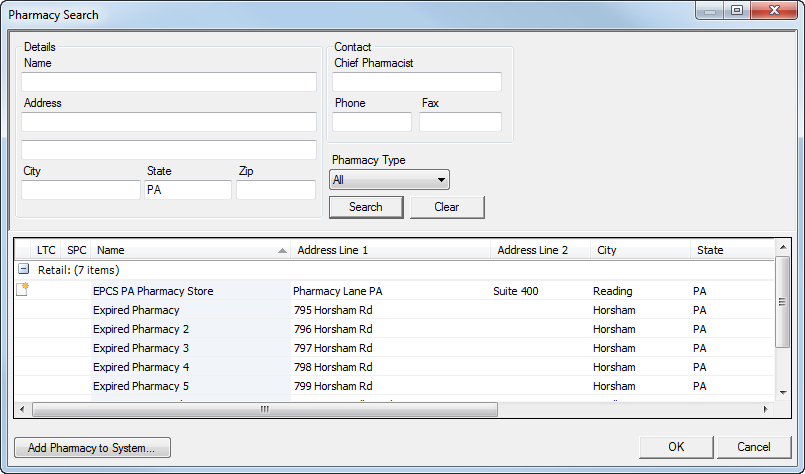Click the Name column sort arrow indicator

(282, 251)
